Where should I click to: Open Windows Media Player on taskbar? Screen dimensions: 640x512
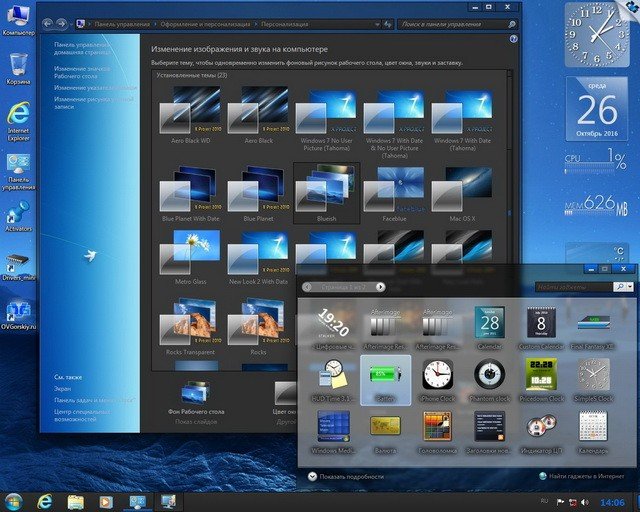pyautogui.click(x=106, y=501)
